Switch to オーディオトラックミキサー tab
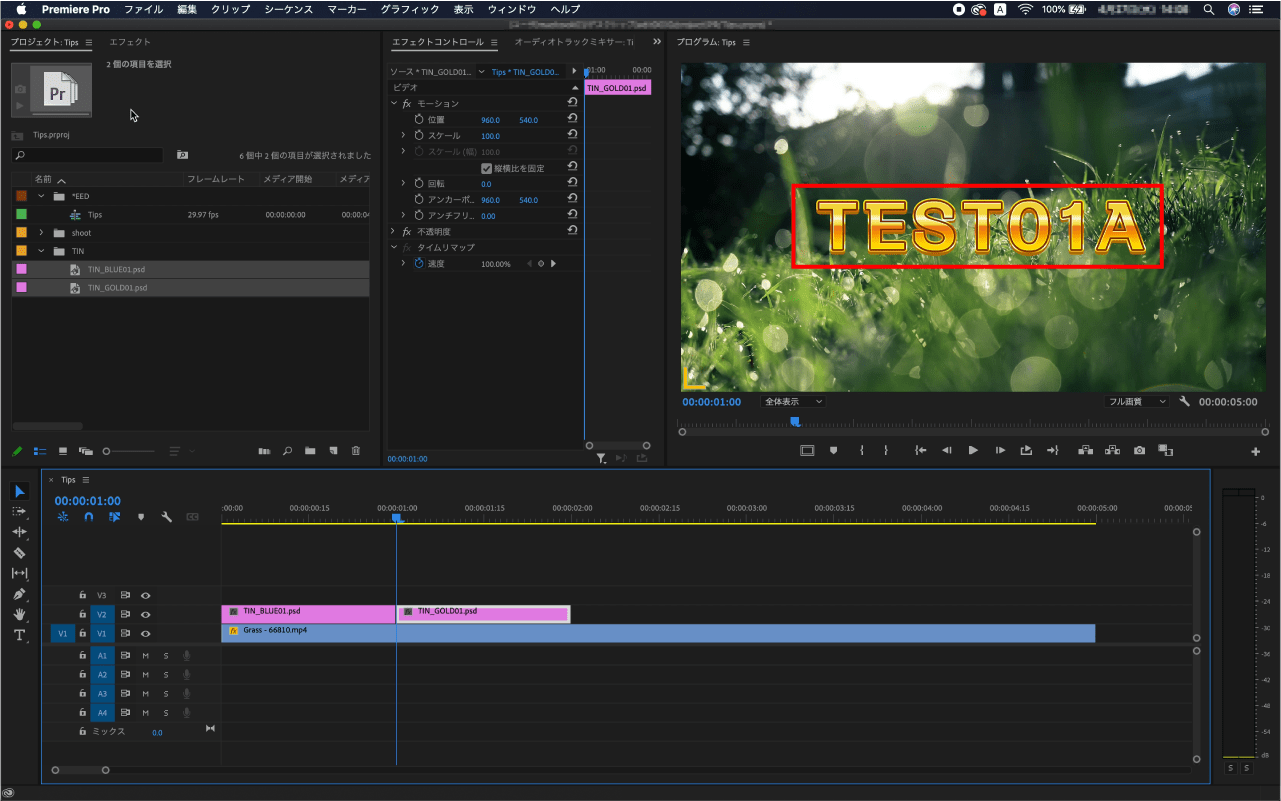This screenshot has height=801, width=1281. click(x=574, y=42)
